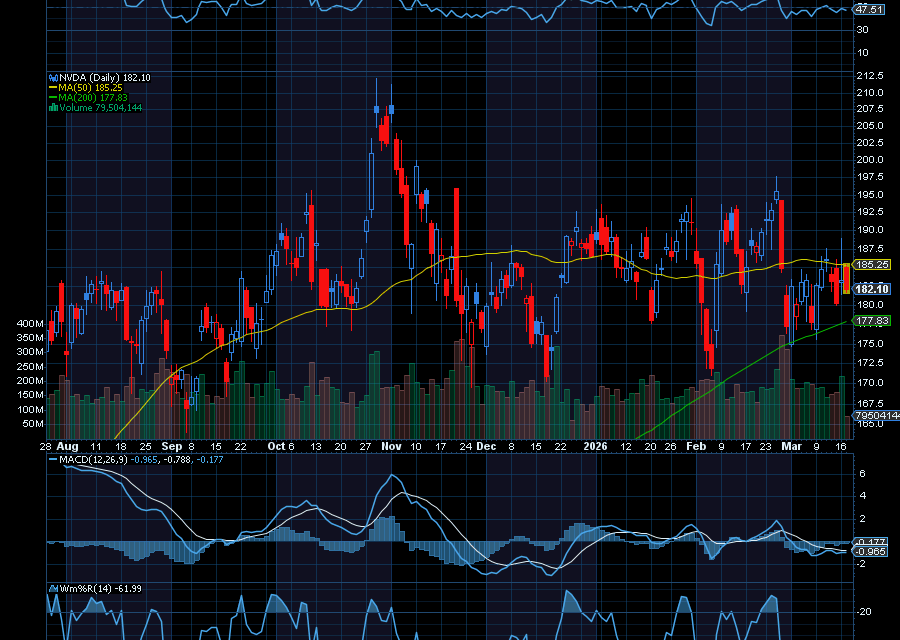Click the green MA(200) legend line icon

pyautogui.click(x=53, y=97)
